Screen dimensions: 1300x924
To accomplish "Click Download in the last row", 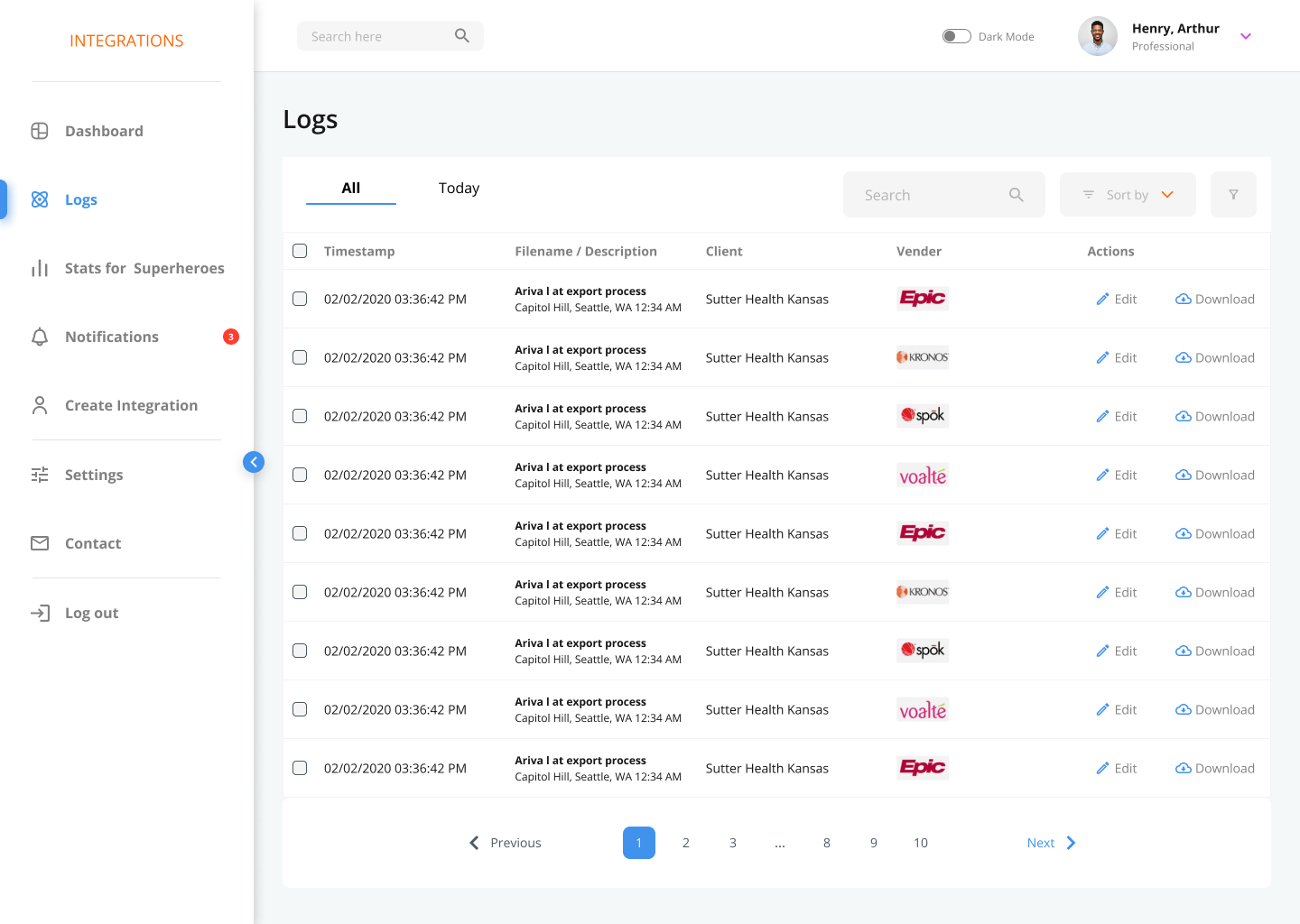I will pyautogui.click(x=1215, y=768).
